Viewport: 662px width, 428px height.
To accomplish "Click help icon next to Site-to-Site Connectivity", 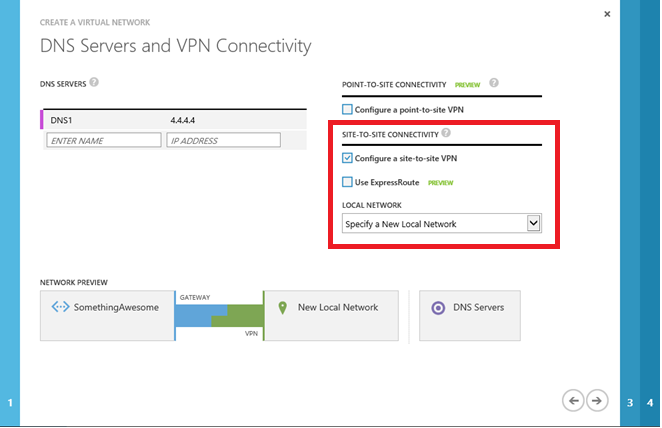I will click(x=446, y=132).
